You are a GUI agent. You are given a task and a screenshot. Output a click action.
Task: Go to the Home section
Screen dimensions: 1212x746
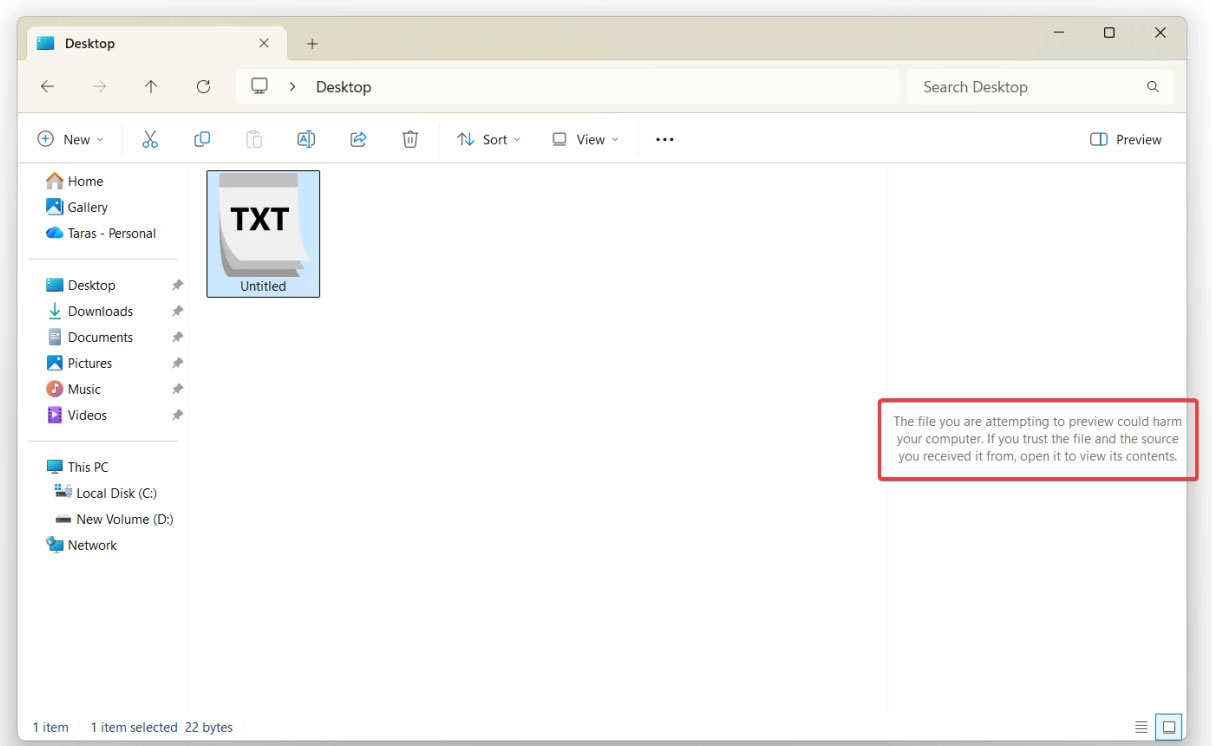point(85,181)
